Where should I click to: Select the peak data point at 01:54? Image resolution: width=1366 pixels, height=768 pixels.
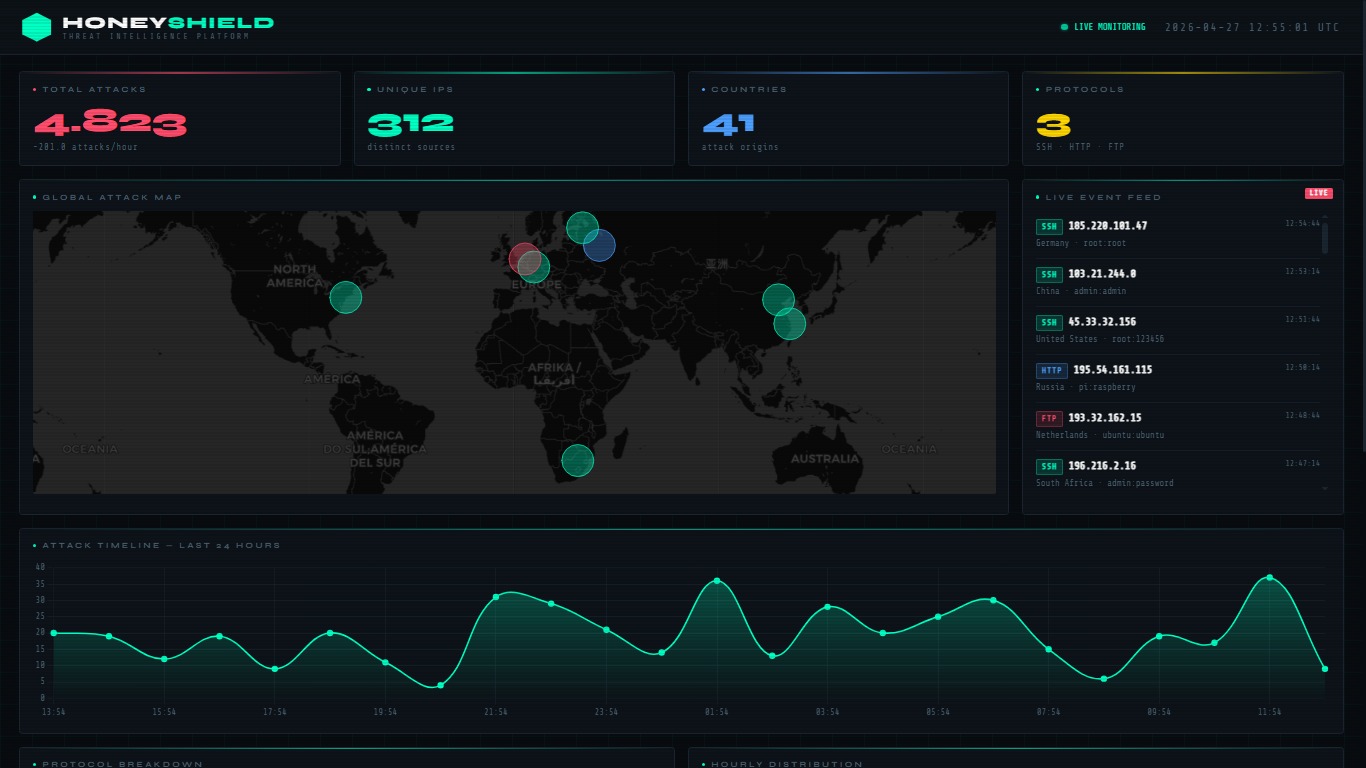click(716, 580)
